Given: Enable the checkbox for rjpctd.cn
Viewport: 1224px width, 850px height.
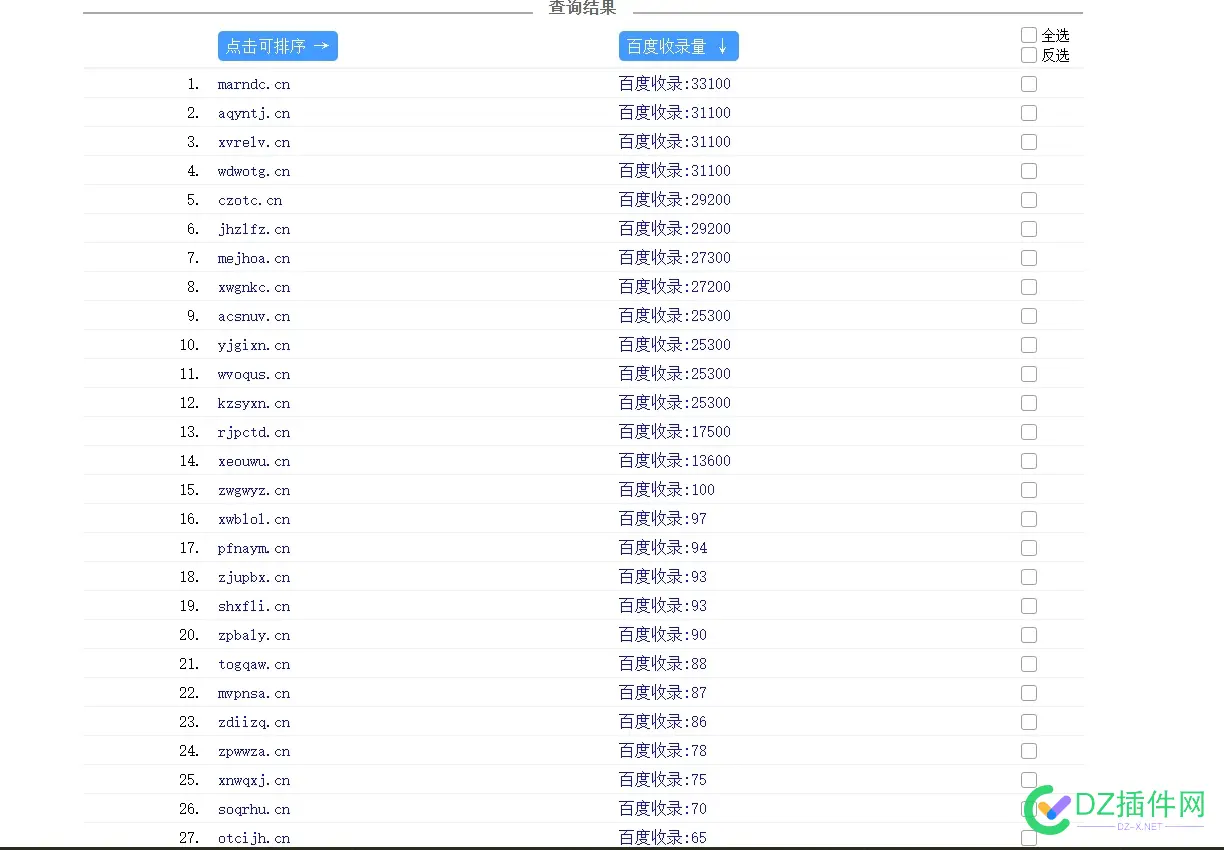Looking at the screenshot, I should 1029,432.
